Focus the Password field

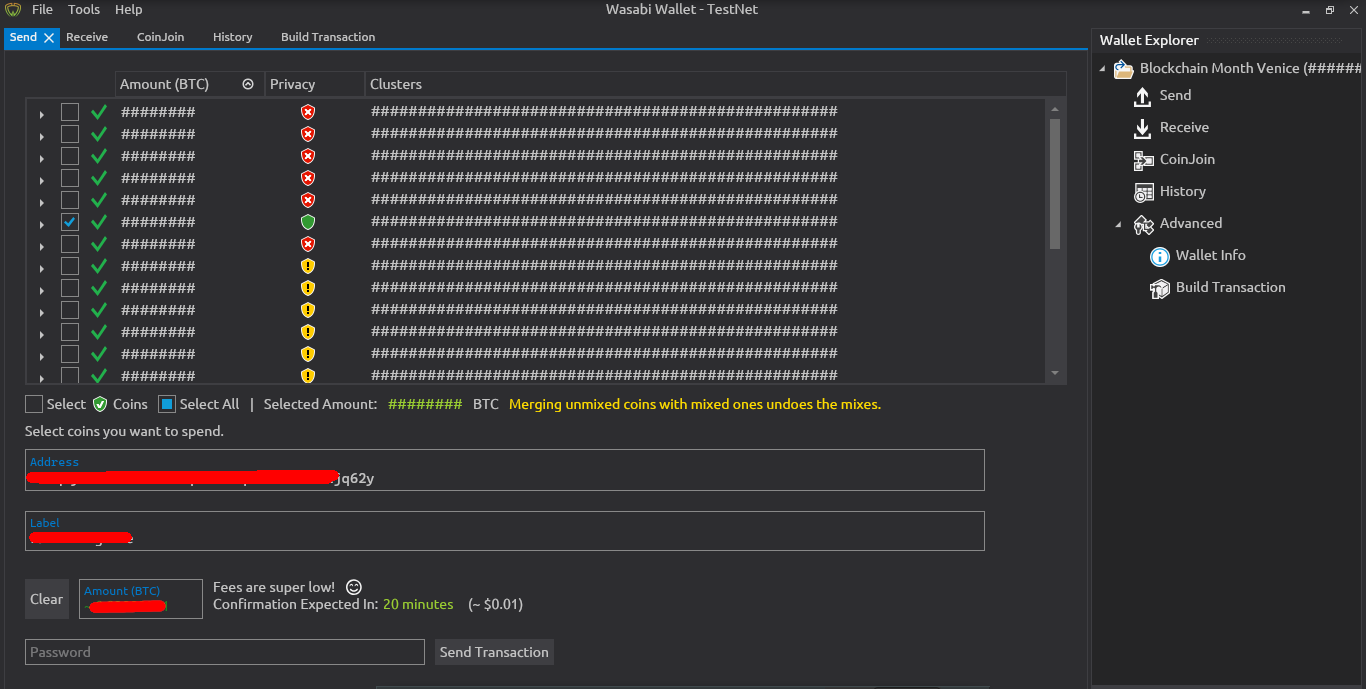(225, 652)
